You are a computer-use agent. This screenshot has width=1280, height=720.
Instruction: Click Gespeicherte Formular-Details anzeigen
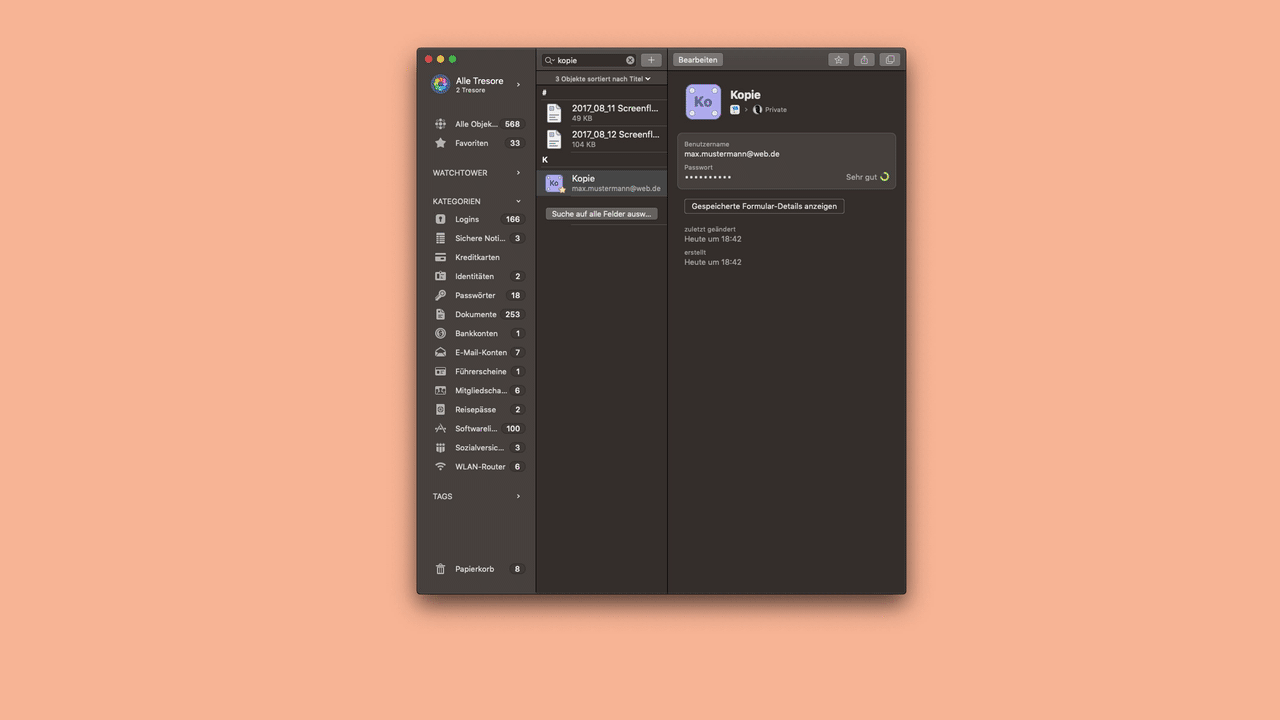[764, 206]
